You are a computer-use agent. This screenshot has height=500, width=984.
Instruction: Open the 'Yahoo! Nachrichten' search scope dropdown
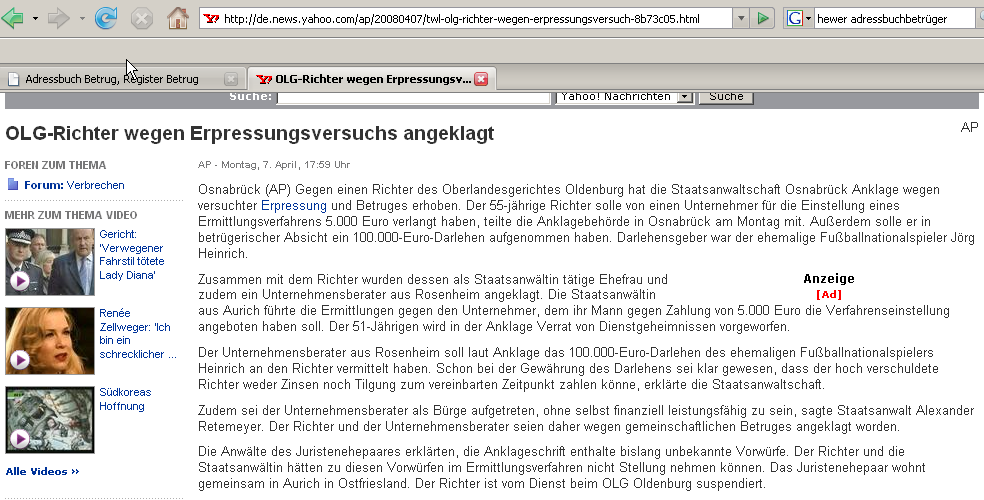pyautogui.click(x=625, y=97)
